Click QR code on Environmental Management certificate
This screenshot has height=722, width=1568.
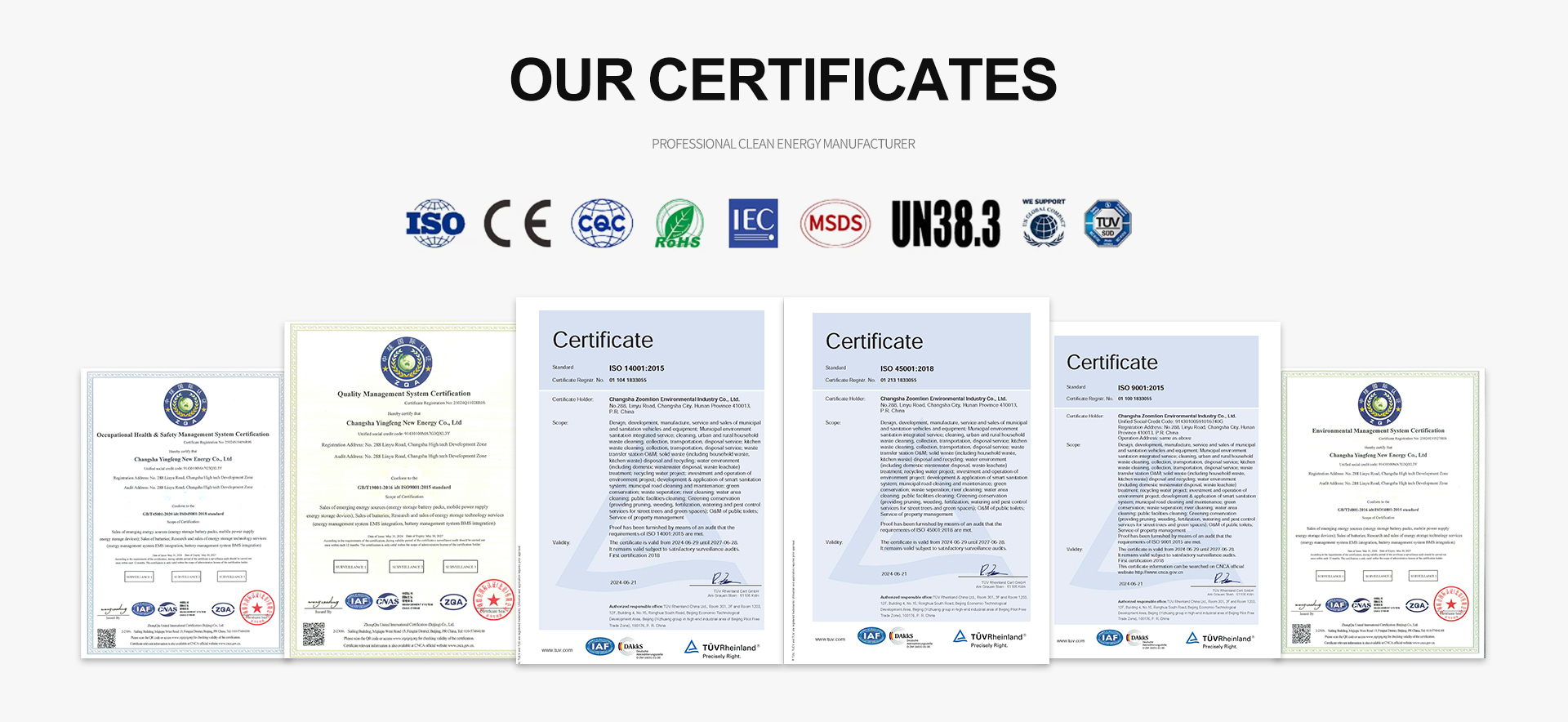[x=1301, y=634]
